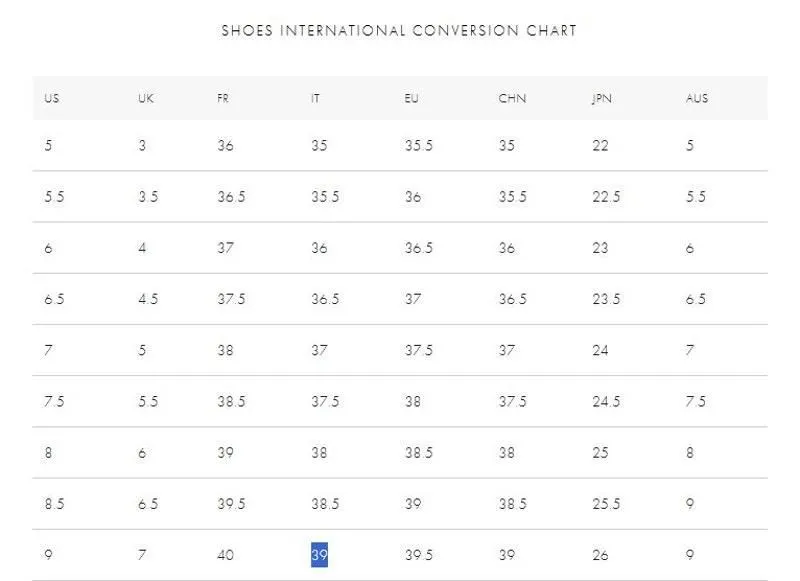Viewport: 800px width, 581px height.
Task: Select the US column header
Action: point(52,98)
